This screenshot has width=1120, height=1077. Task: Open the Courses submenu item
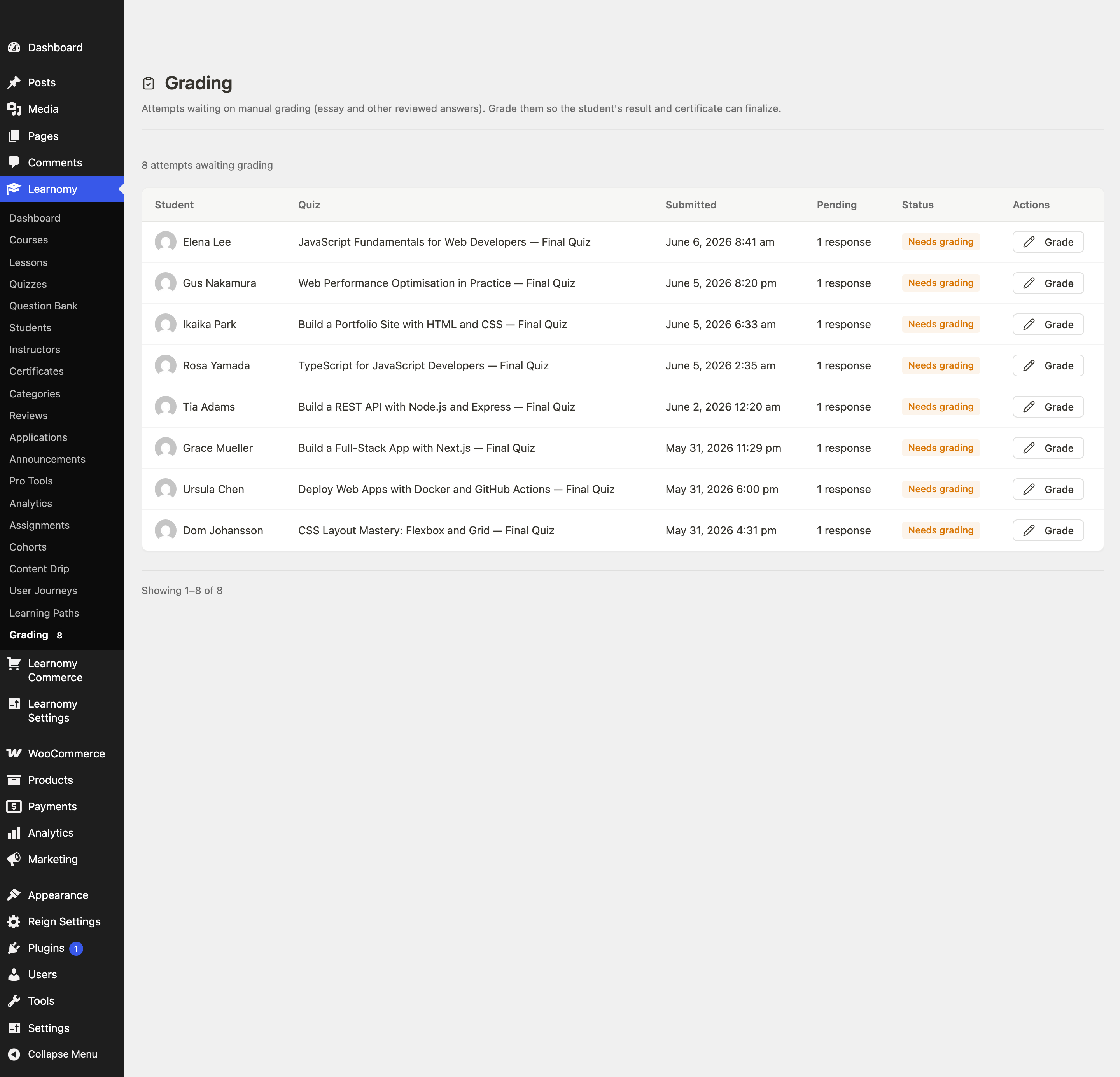(28, 240)
